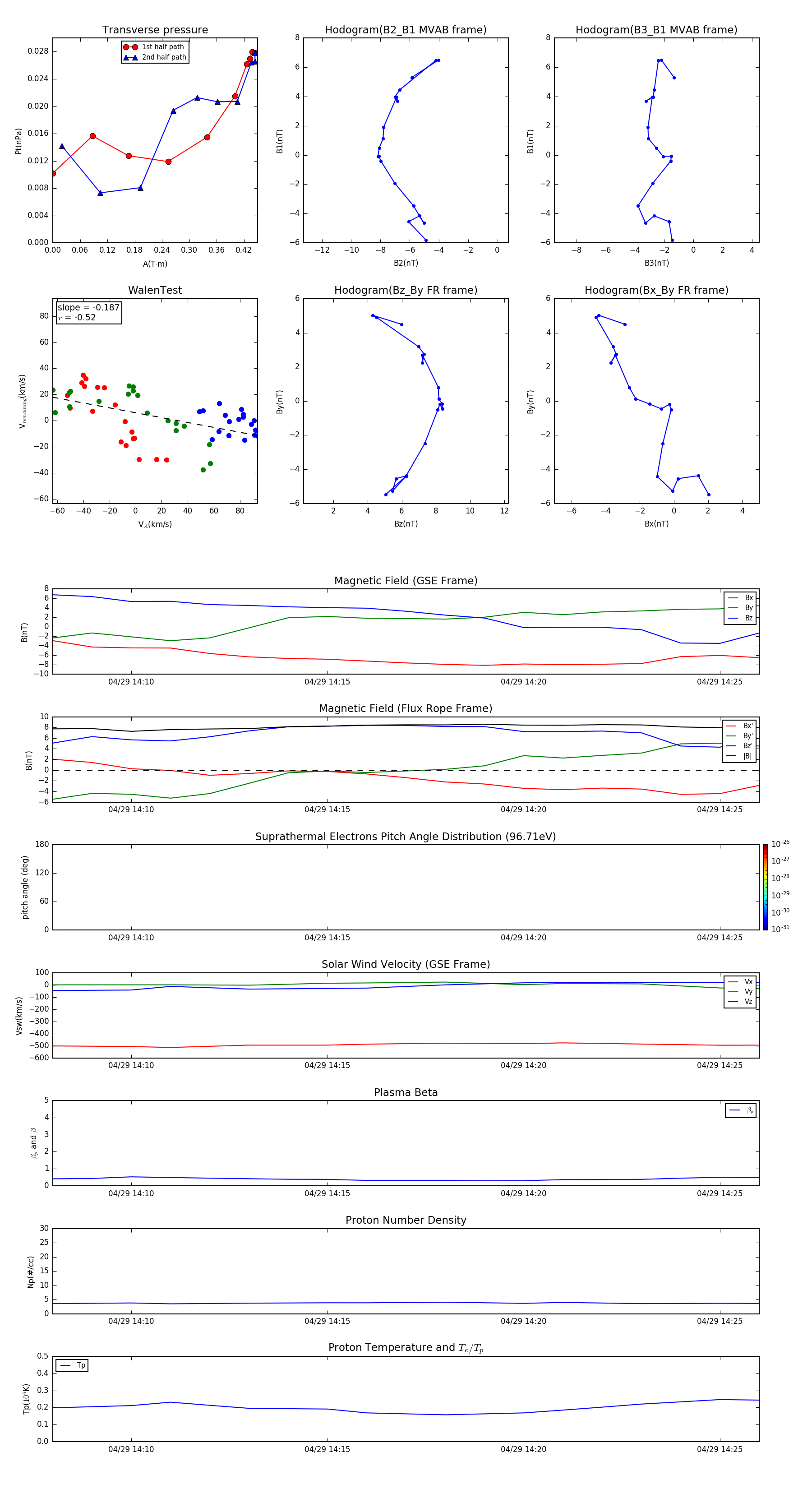Click the By legend entry in GSE panel

click(x=740, y=607)
